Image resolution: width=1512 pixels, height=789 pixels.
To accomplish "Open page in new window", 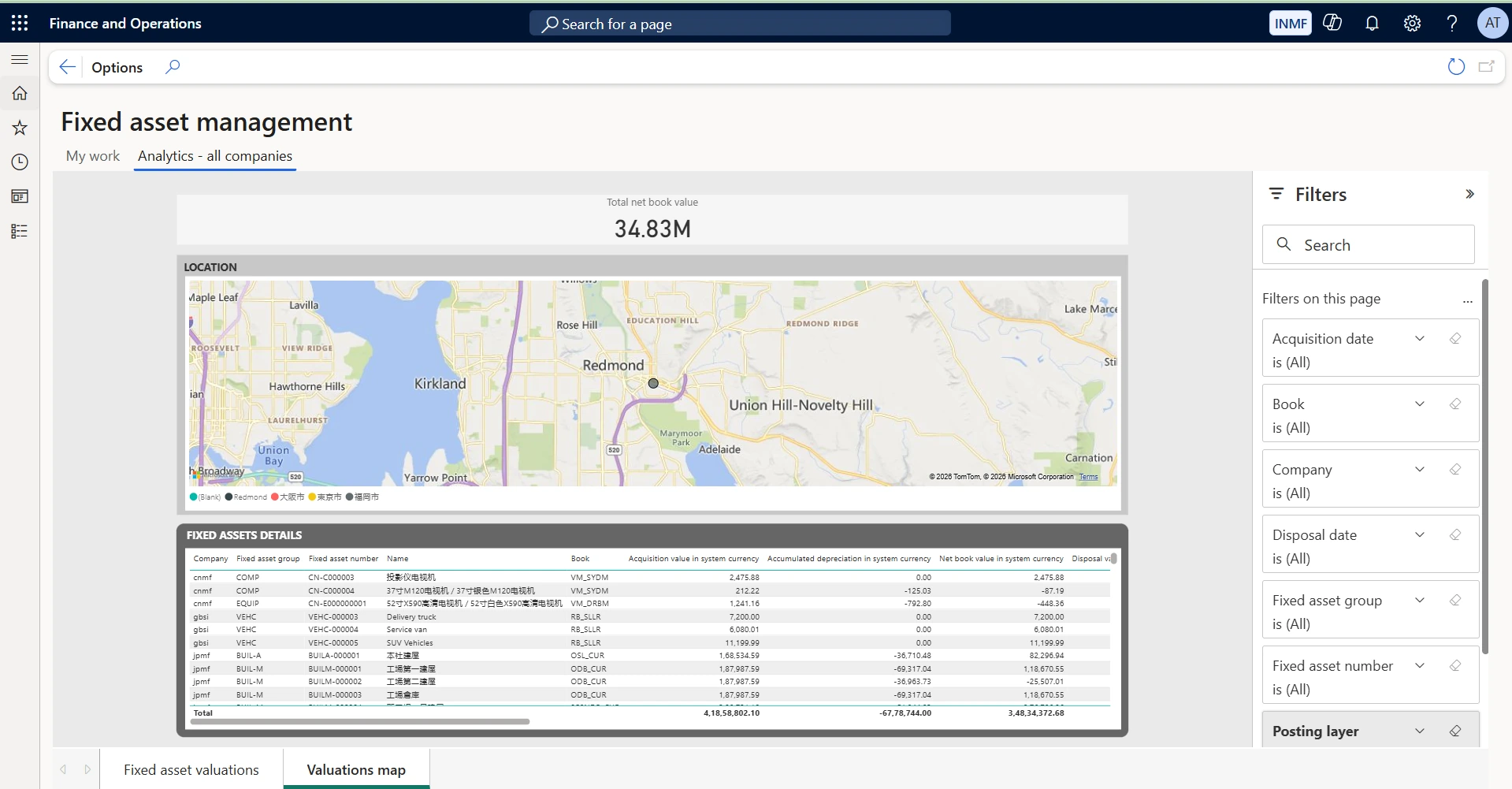I will pos(1487,67).
